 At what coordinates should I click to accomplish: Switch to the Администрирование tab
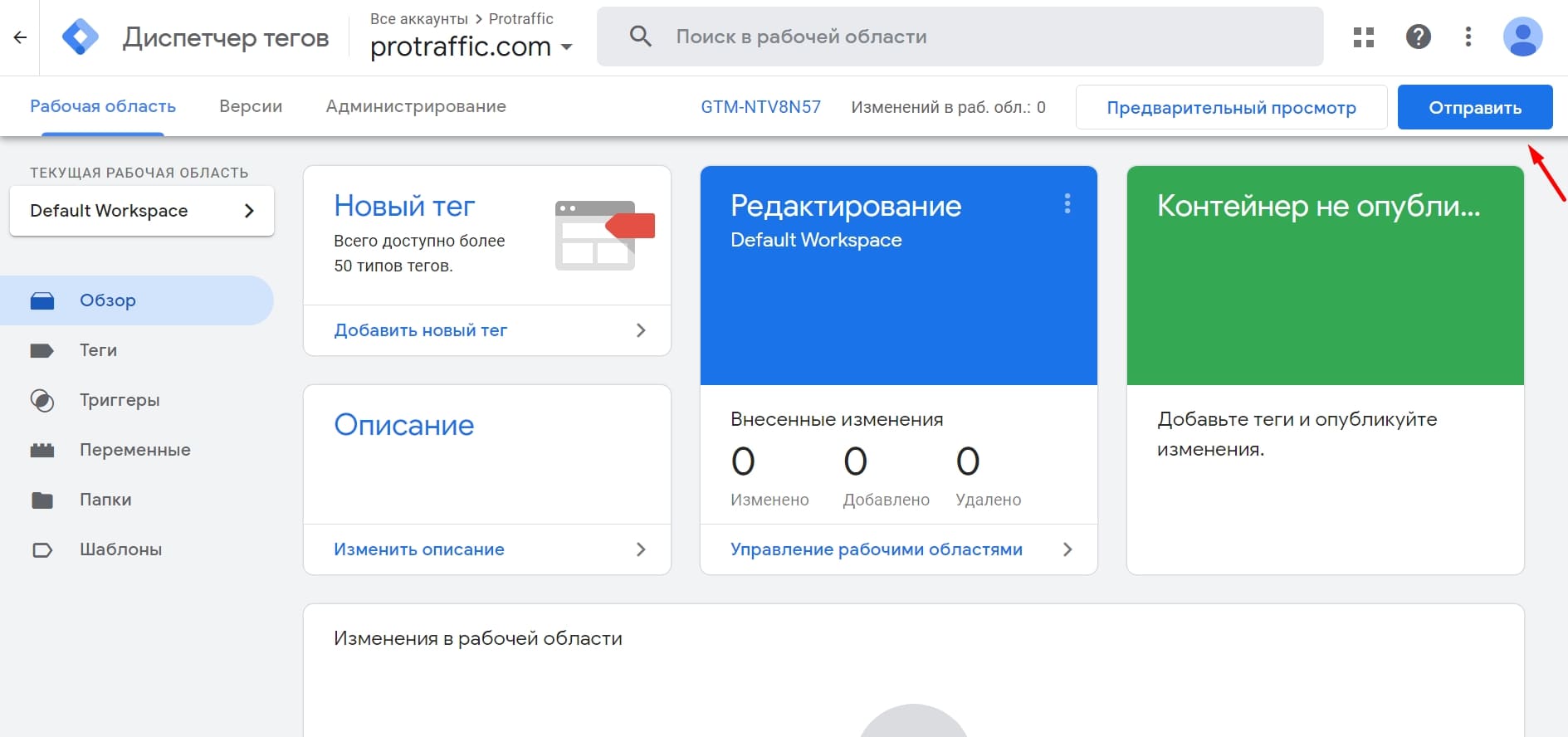pos(416,106)
